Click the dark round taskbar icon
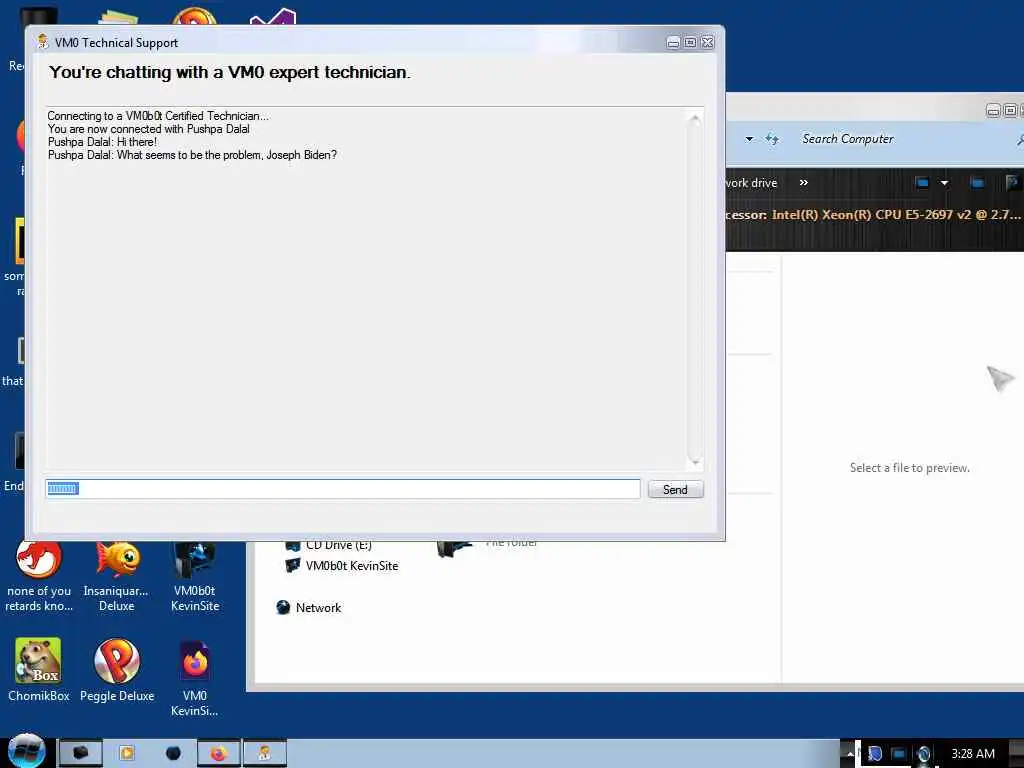The height and width of the screenshot is (768, 1024). tap(173, 753)
